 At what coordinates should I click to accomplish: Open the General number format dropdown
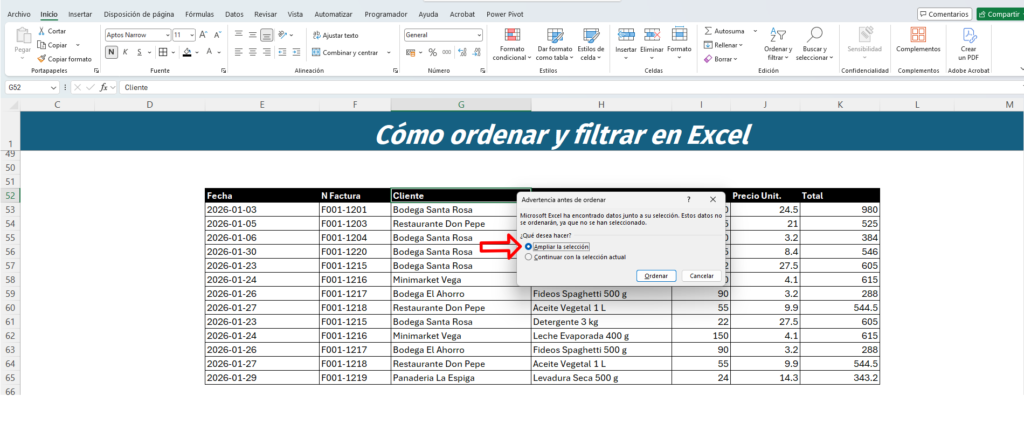[479, 35]
